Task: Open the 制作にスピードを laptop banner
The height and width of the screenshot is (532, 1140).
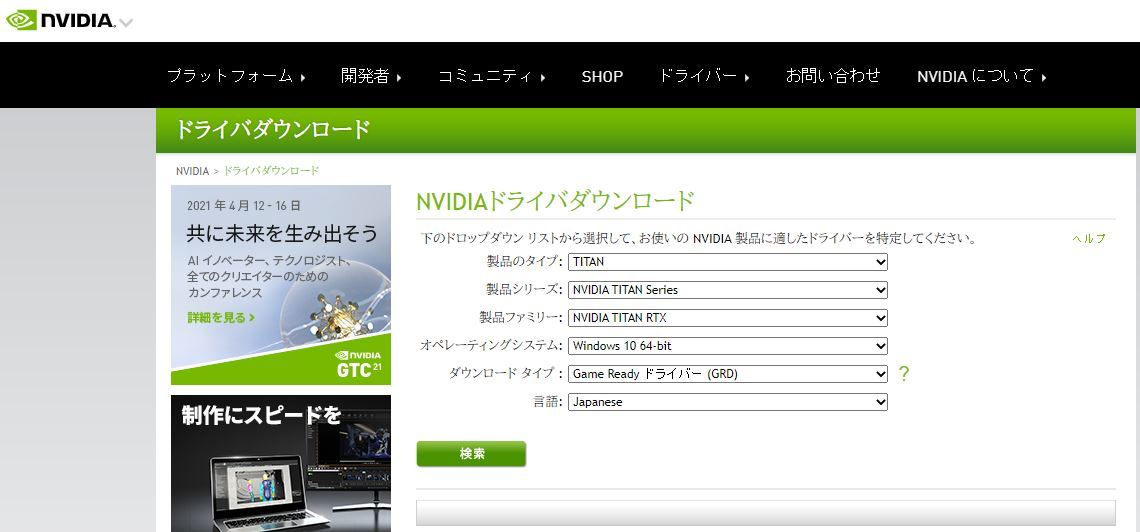Action: (281, 463)
